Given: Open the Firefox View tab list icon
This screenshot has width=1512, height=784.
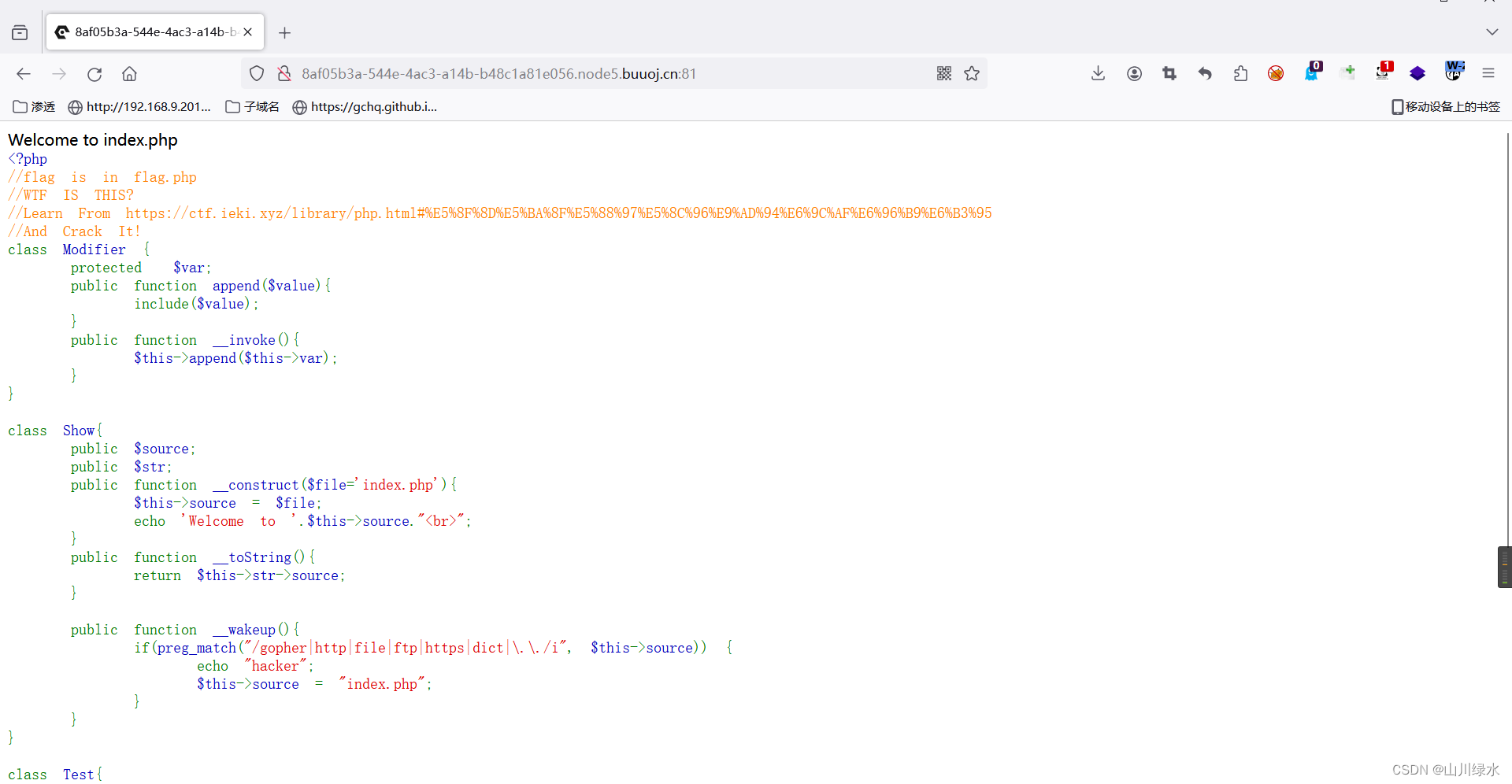Looking at the screenshot, I should click(x=20, y=32).
